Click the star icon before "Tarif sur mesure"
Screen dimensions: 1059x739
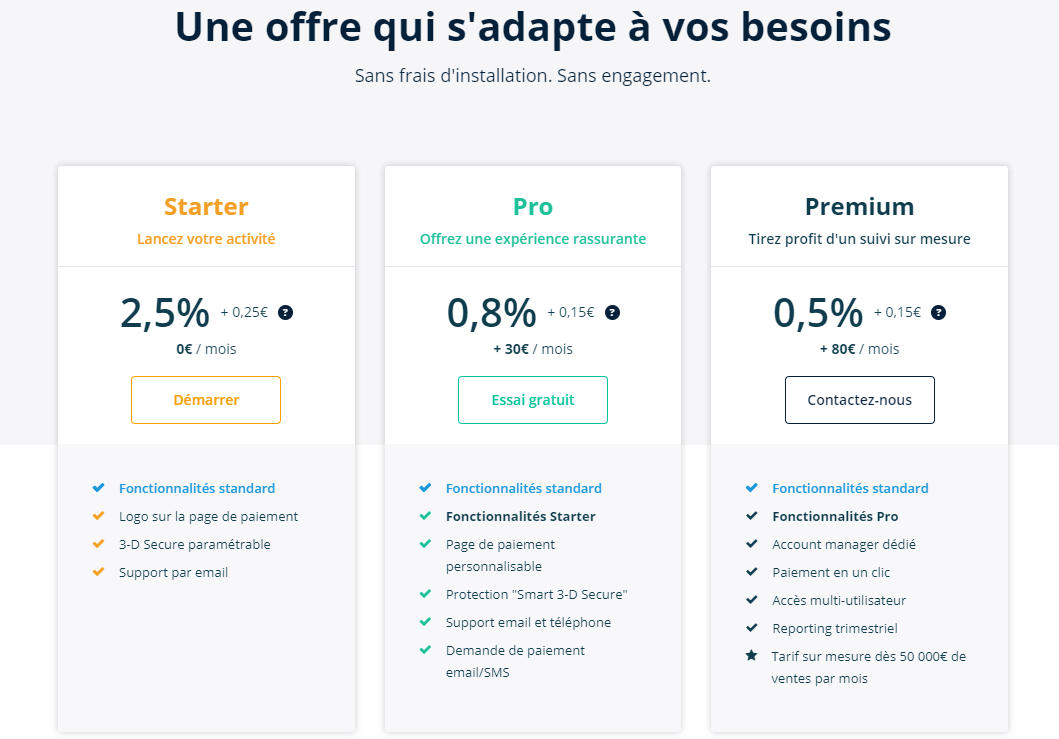coord(751,656)
